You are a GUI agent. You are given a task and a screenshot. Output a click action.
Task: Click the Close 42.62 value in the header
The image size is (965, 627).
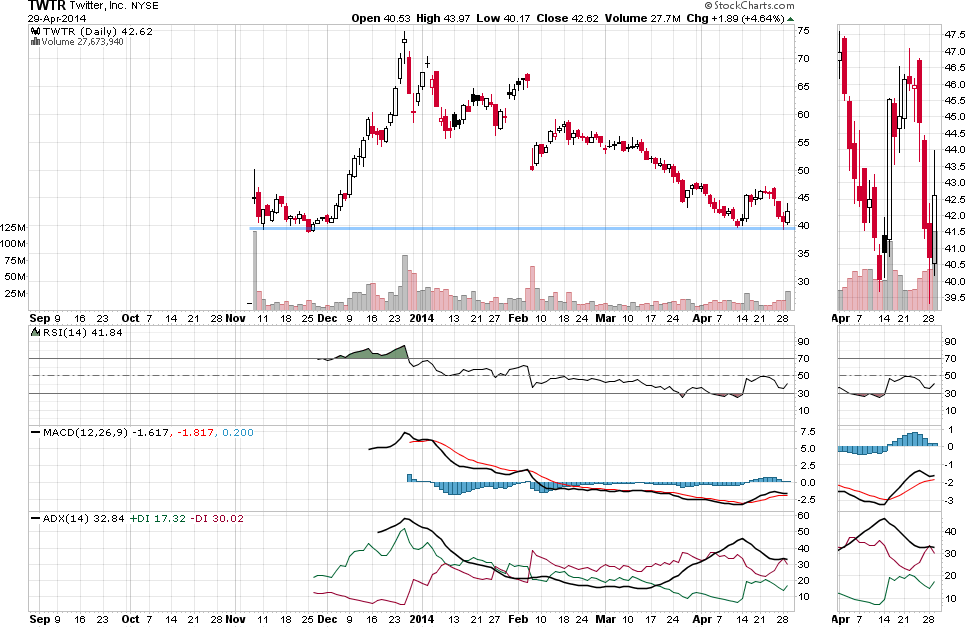(567, 18)
